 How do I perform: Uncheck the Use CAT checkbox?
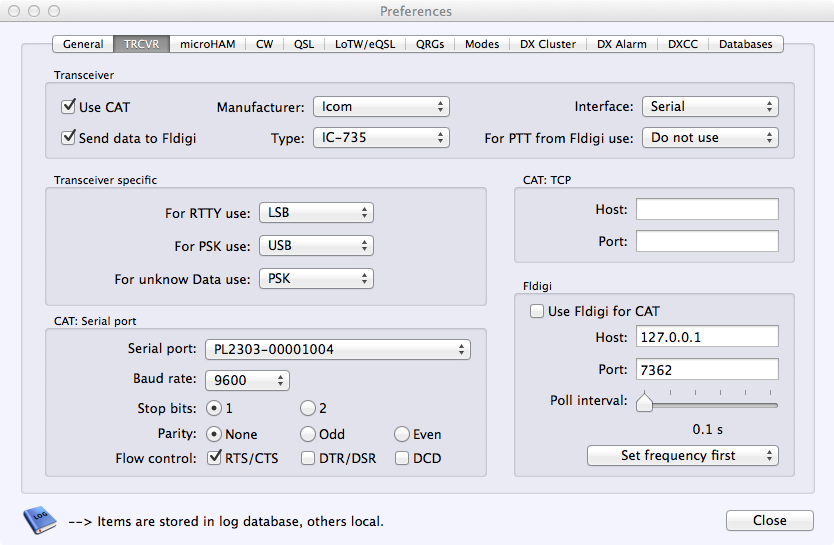click(69, 106)
